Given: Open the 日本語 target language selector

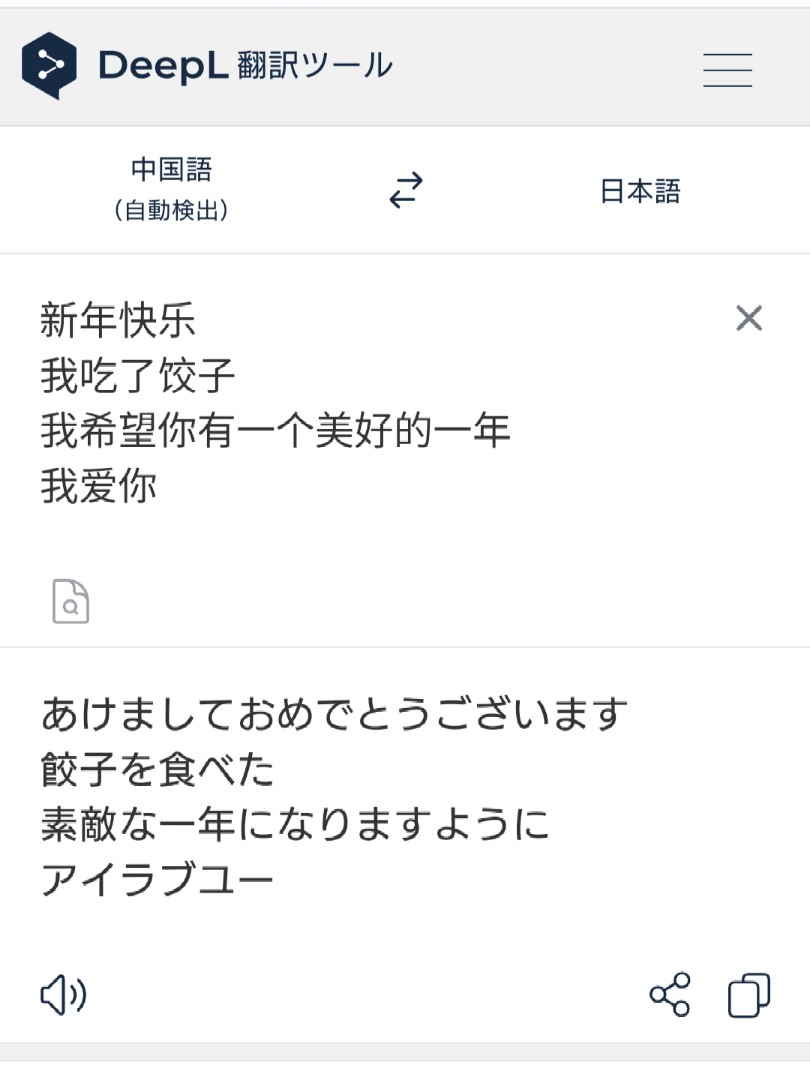Looking at the screenshot, I should [640, 191].
